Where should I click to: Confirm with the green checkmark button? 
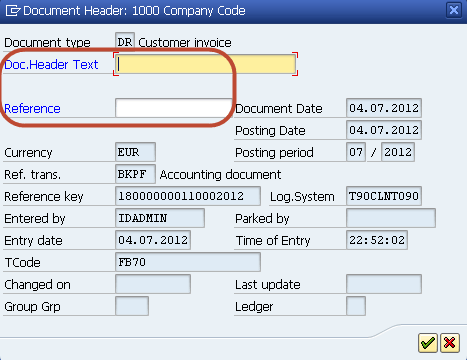(428, 343)
